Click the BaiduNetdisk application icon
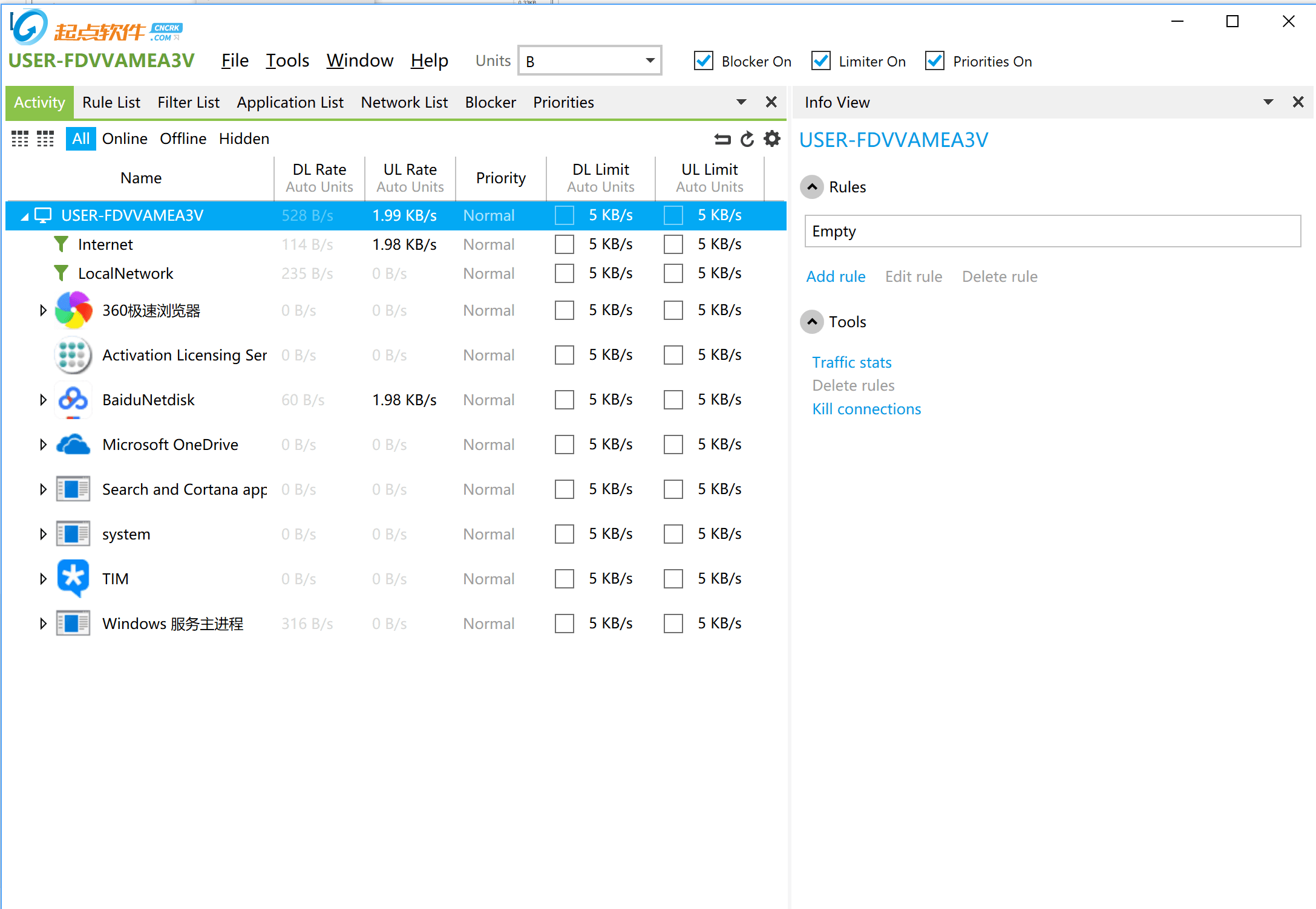Screen dimensions: 1316x909 point(73,400)
